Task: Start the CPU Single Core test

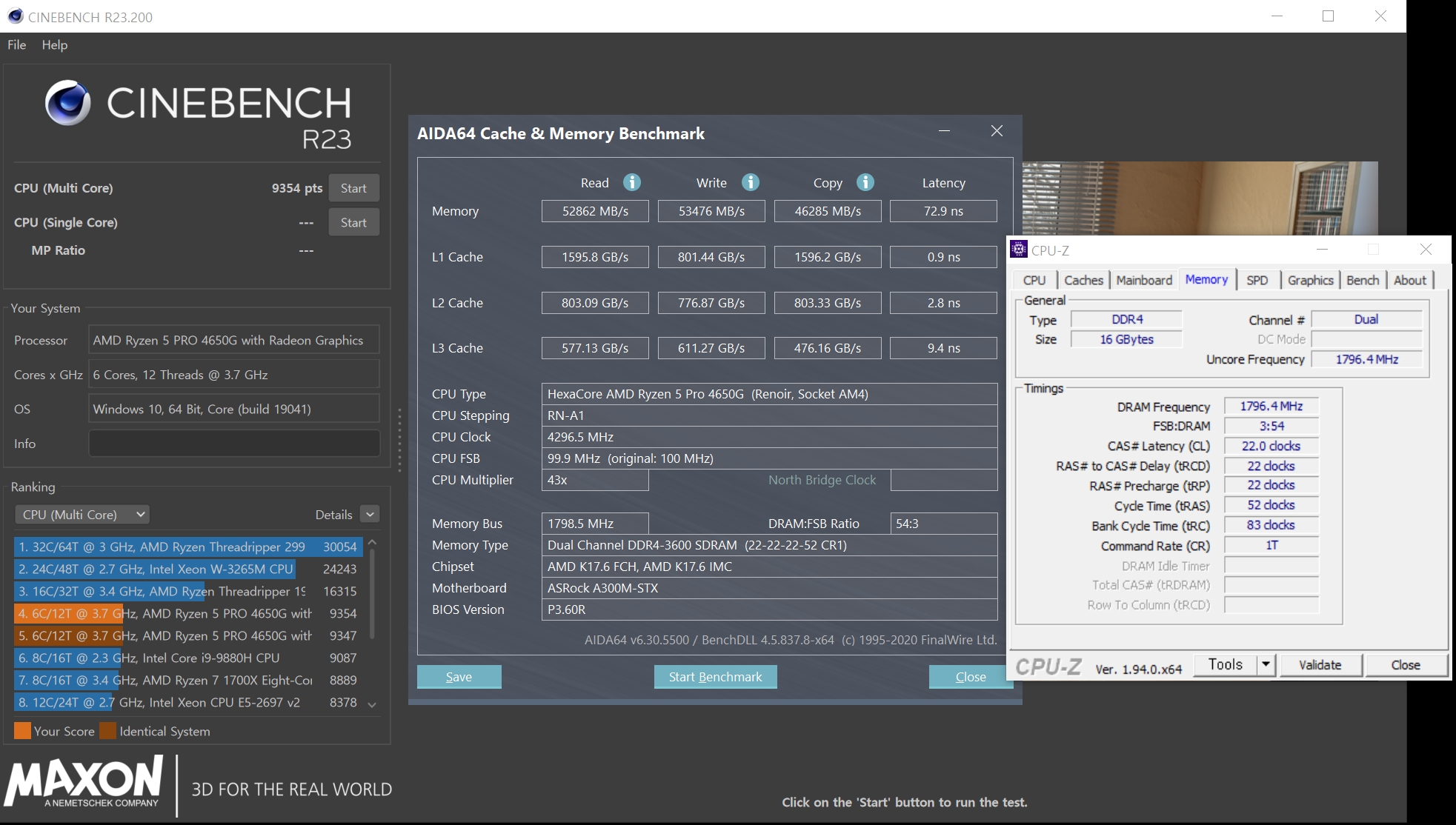Action: 353,222
